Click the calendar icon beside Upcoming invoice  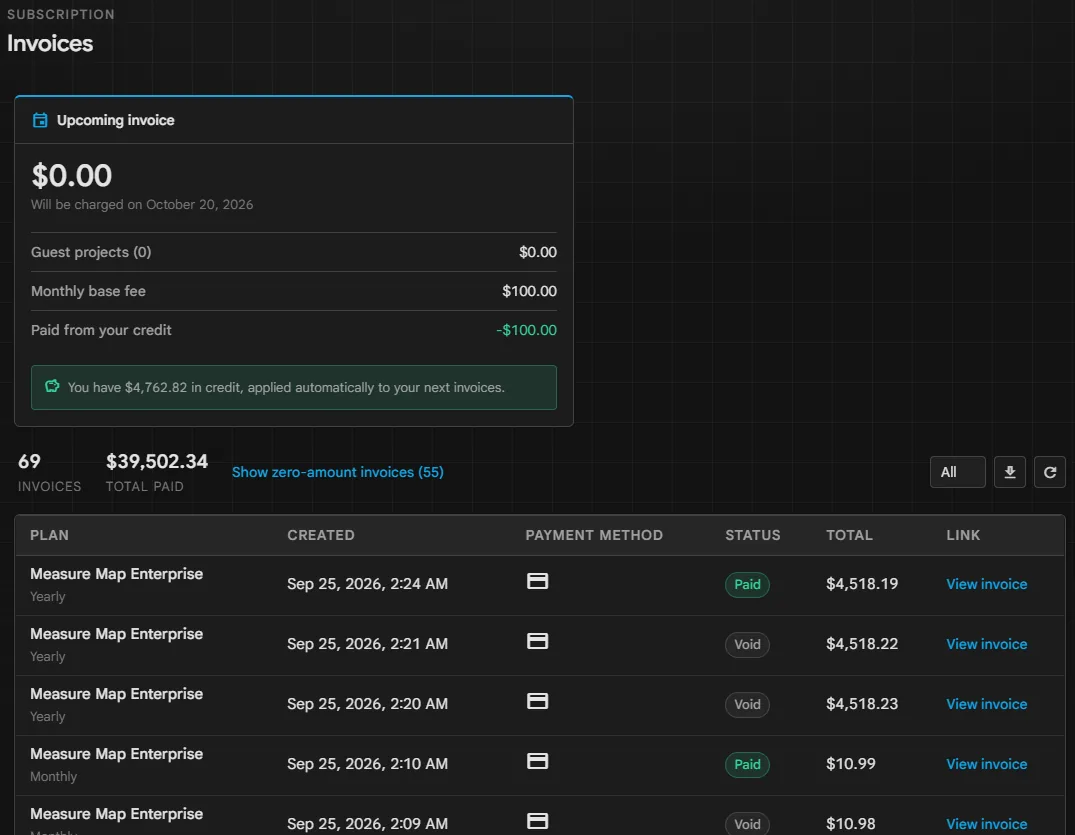pos(40,121)
